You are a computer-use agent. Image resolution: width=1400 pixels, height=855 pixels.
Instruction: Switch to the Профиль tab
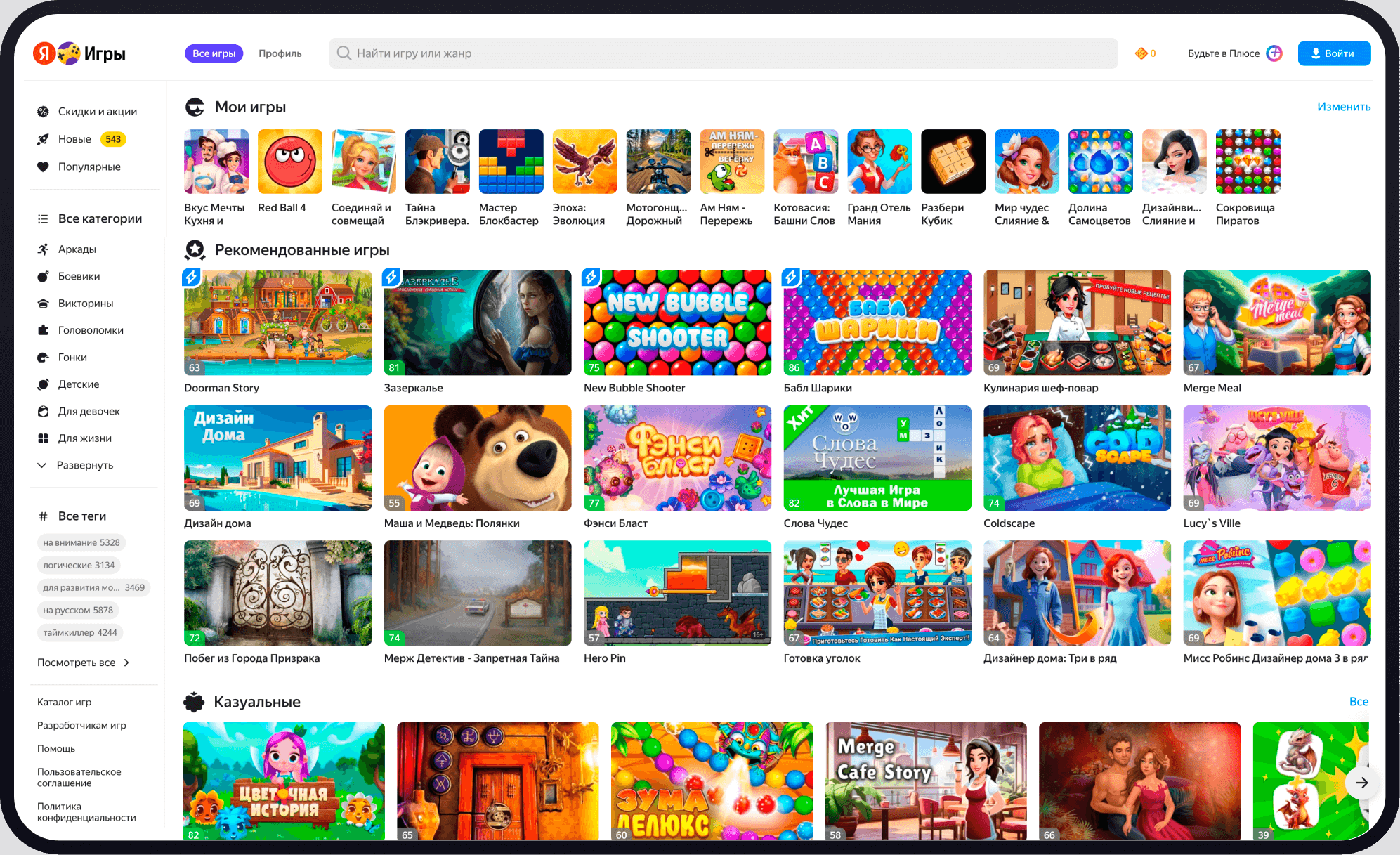pyautogui.click(x=280, y=53)
